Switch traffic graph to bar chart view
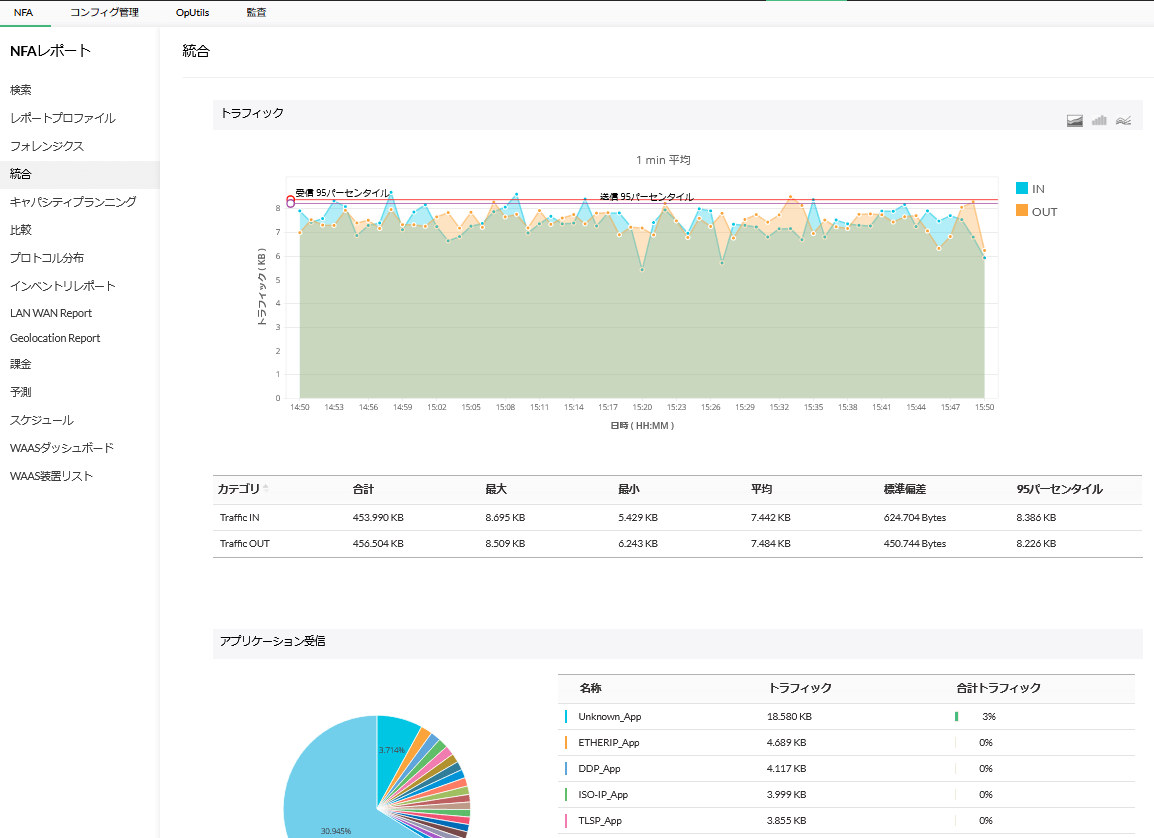The image size is (1154, 838). 1099,121
